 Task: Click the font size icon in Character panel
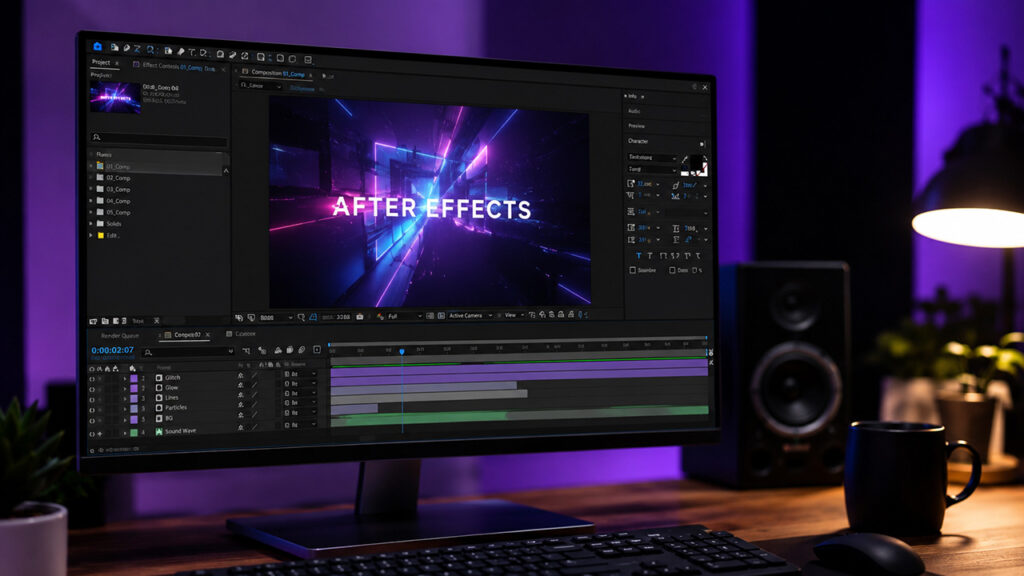[631, 184]
